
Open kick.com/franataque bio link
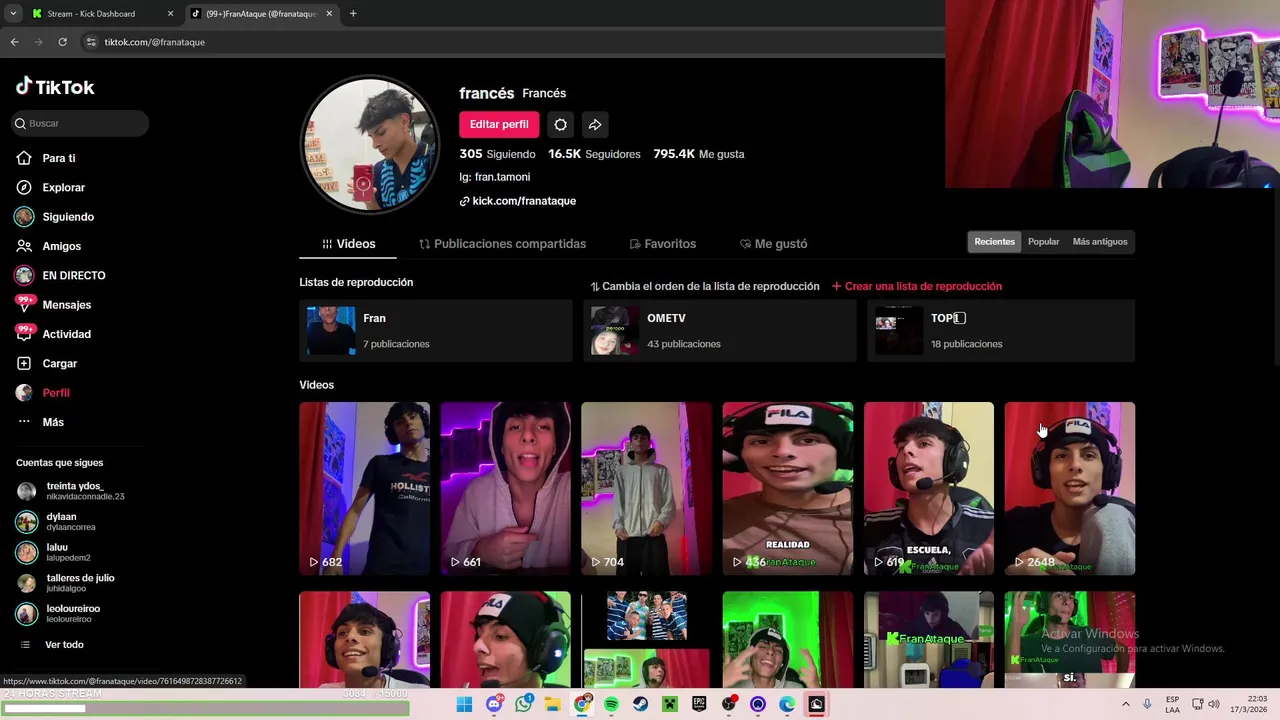[x=523, y=201]
